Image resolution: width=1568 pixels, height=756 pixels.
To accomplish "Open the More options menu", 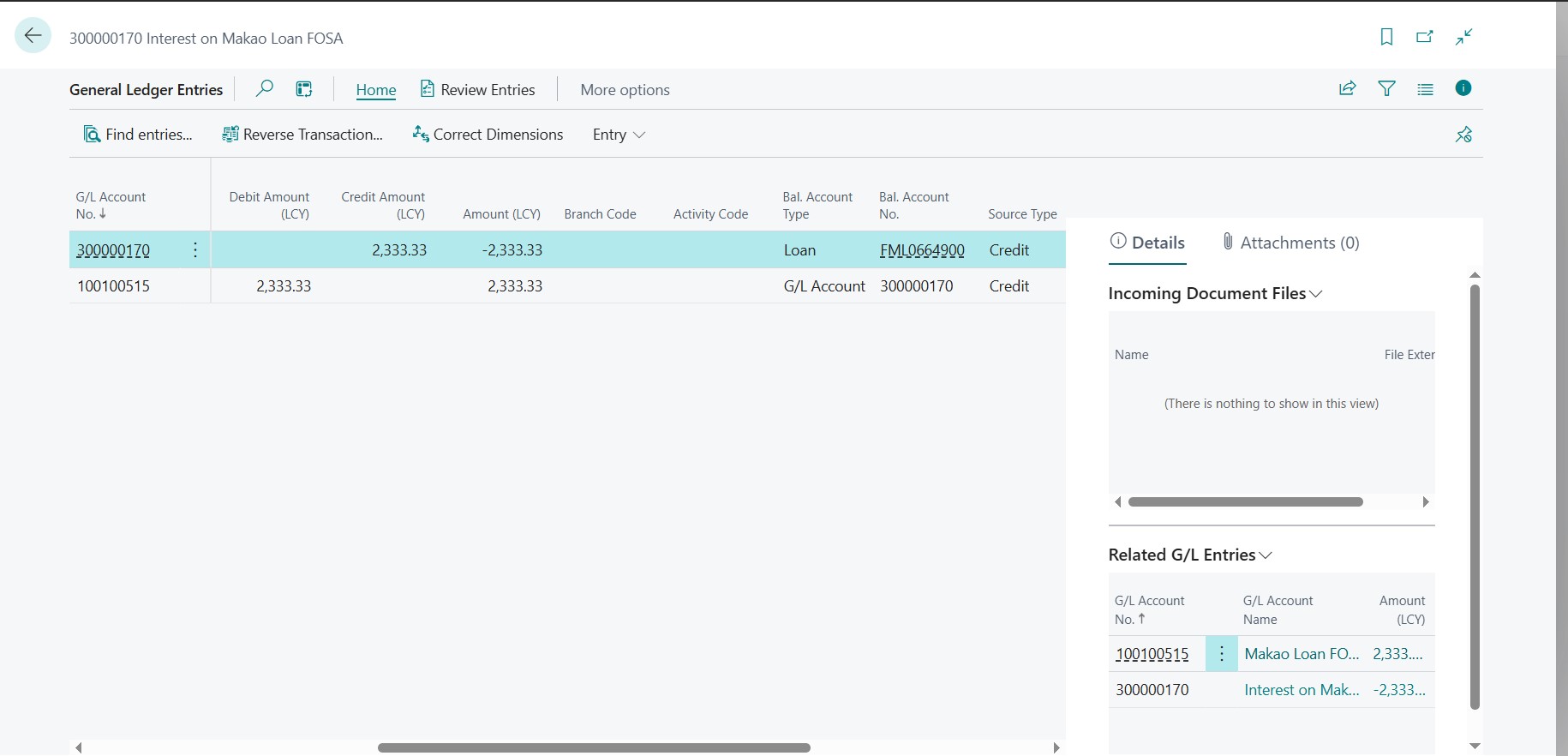I will pos(625,90).
